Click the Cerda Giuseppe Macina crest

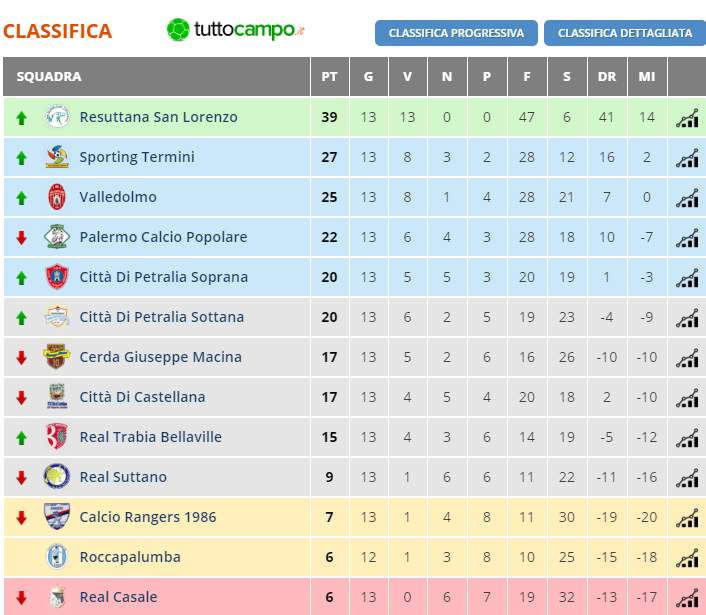(57, 357)
